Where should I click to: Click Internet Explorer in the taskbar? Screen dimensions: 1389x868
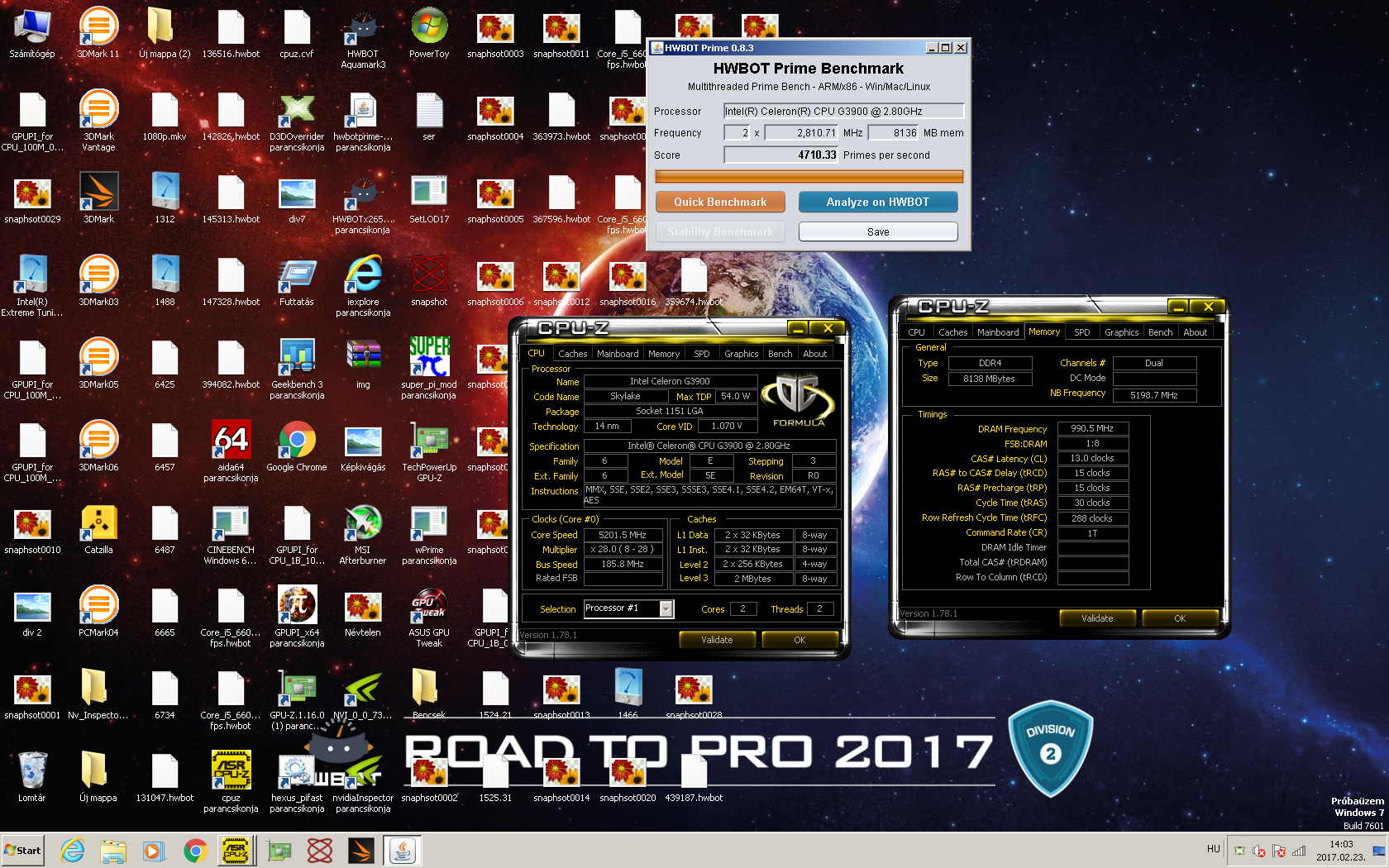[73, 850]
